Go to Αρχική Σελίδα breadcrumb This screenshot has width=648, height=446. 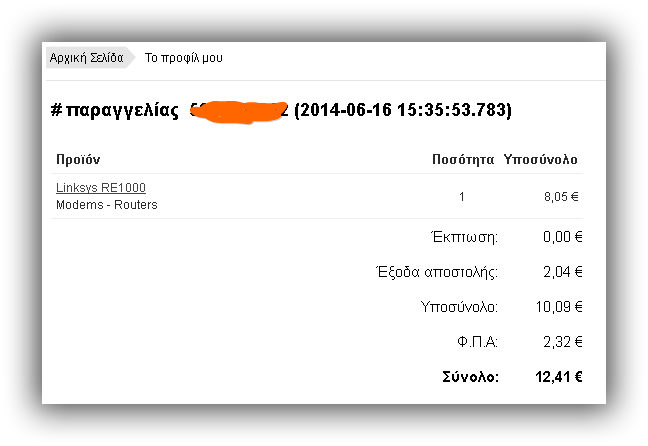point(87,58)
